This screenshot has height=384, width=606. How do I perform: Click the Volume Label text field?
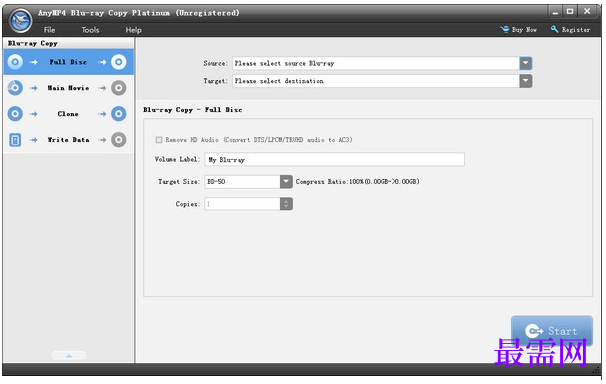point(334,160)
